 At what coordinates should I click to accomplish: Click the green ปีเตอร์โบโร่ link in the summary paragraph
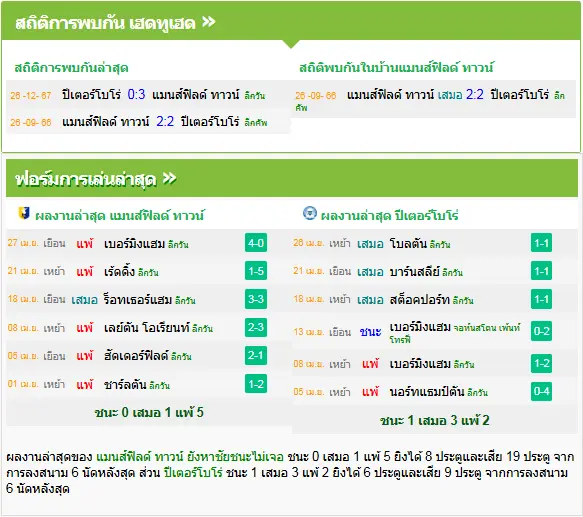coord(193,472)
